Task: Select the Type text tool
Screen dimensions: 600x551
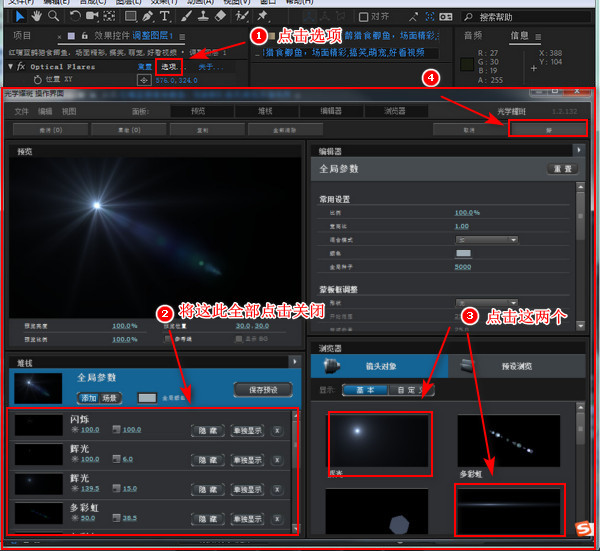Action: pos(165,16)
